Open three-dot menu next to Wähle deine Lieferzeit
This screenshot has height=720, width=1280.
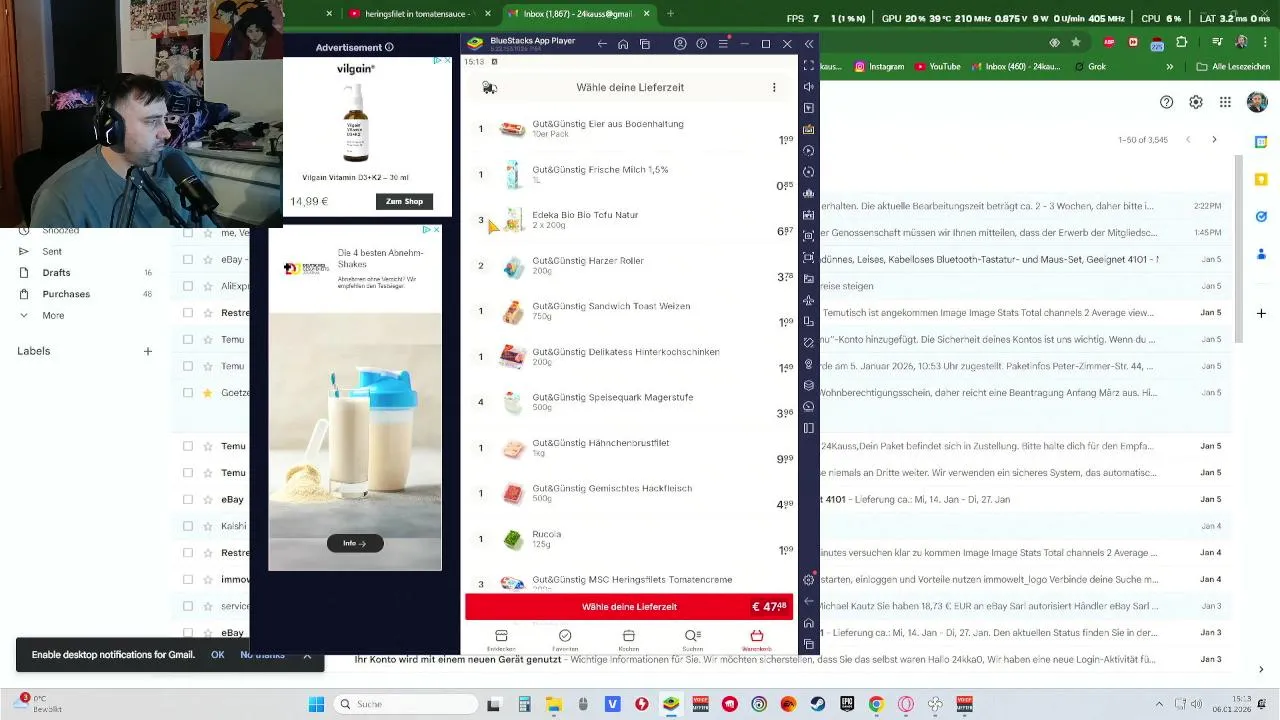[x=774, y=88]
